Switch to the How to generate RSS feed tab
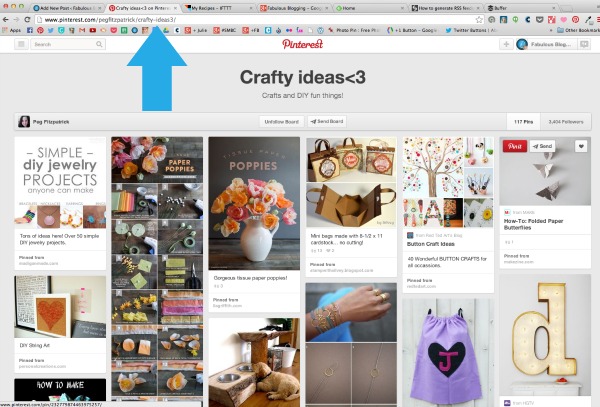This screenshot has height=407, width=600. click(x=445, y=8)
